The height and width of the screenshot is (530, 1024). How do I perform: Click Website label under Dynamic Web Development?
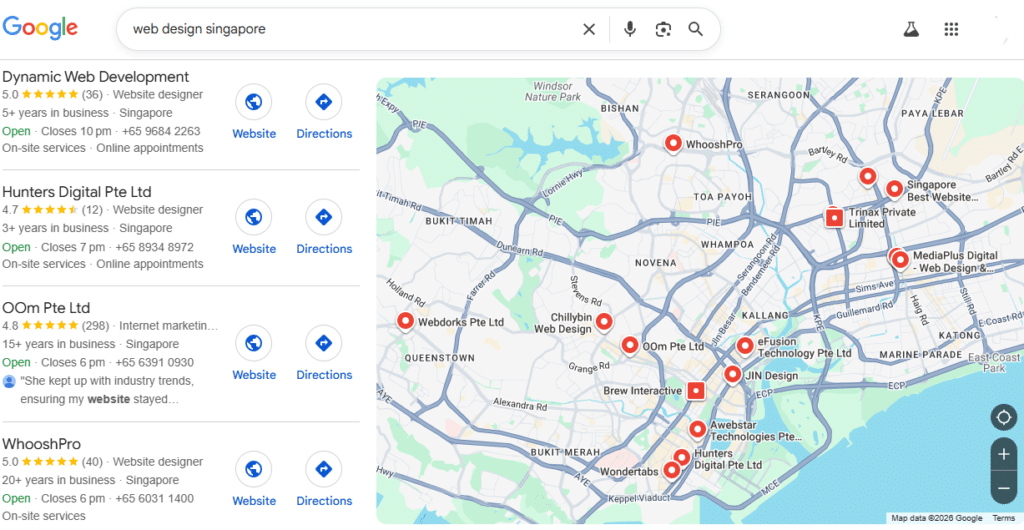tap(254, 134)
